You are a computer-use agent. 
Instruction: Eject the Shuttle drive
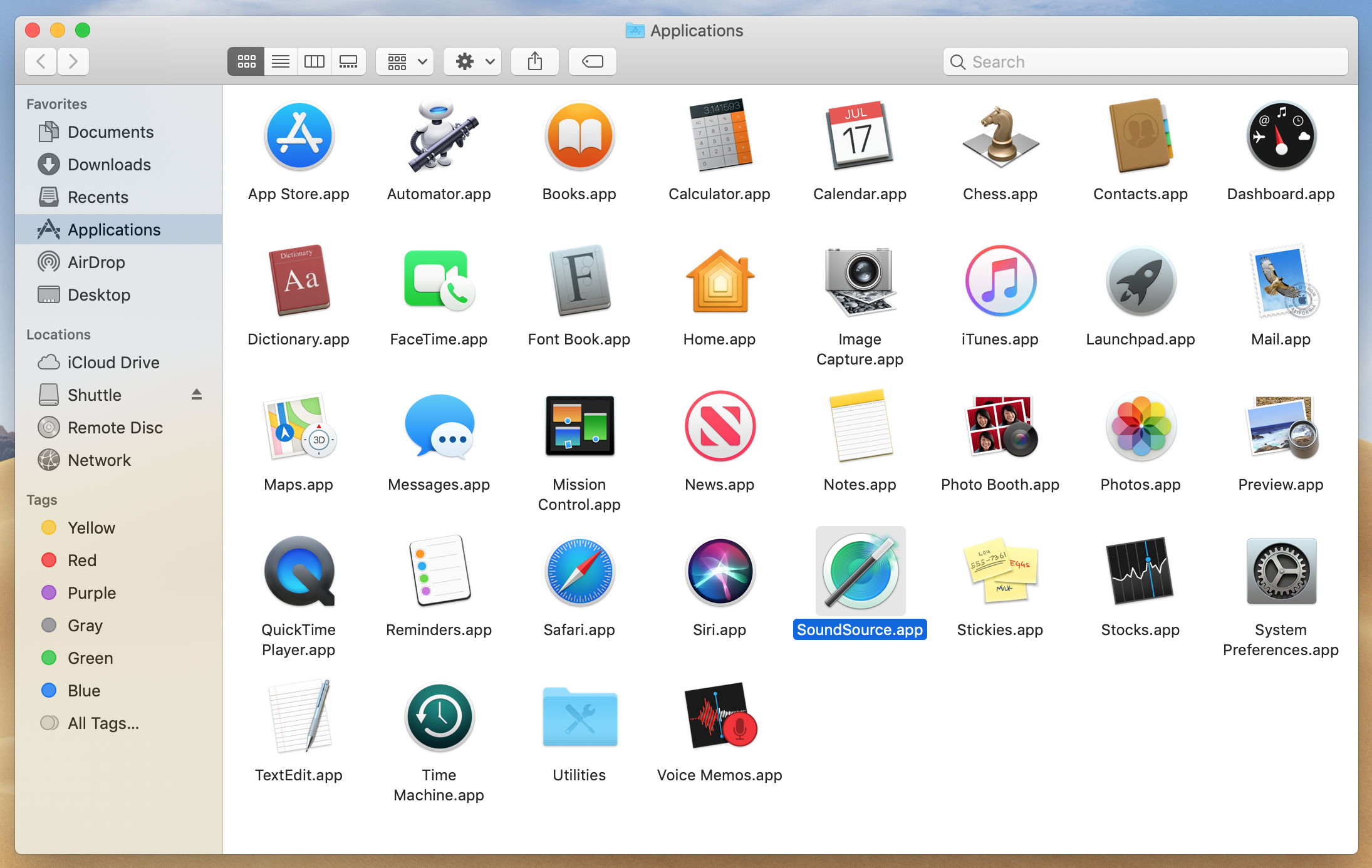(x=197, y=395)
